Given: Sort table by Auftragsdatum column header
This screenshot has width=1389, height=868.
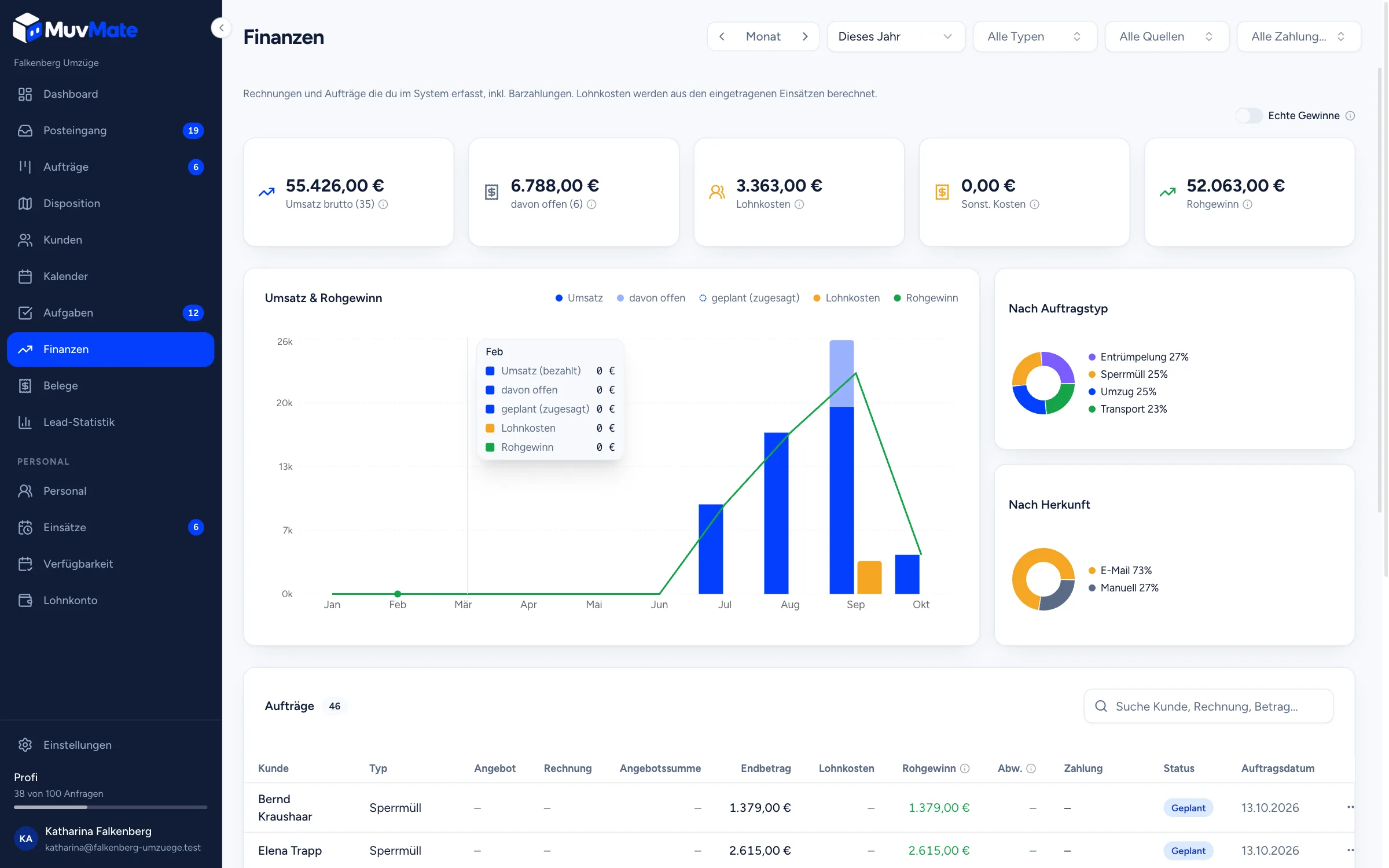Looking at the screenshot, I should pyautogui.click(x=1277, y=768).
